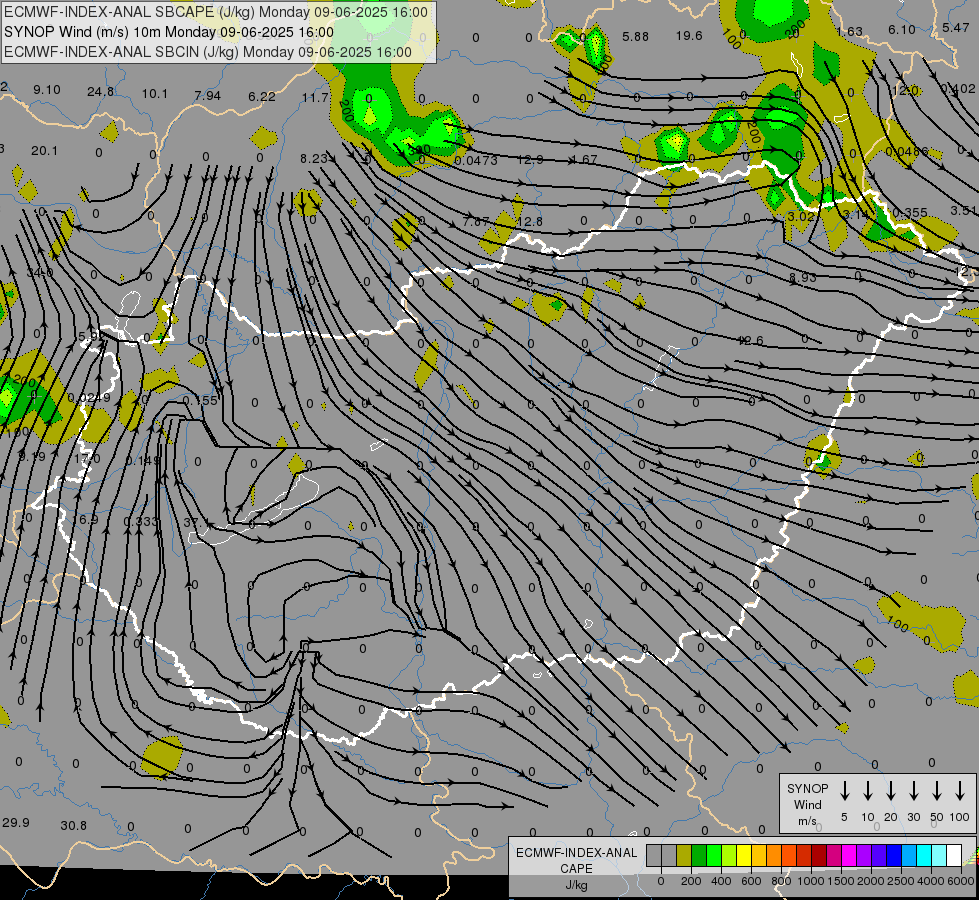
Task: Click the 200 tick label on the CAPE scale
Action: click(691, 881)
